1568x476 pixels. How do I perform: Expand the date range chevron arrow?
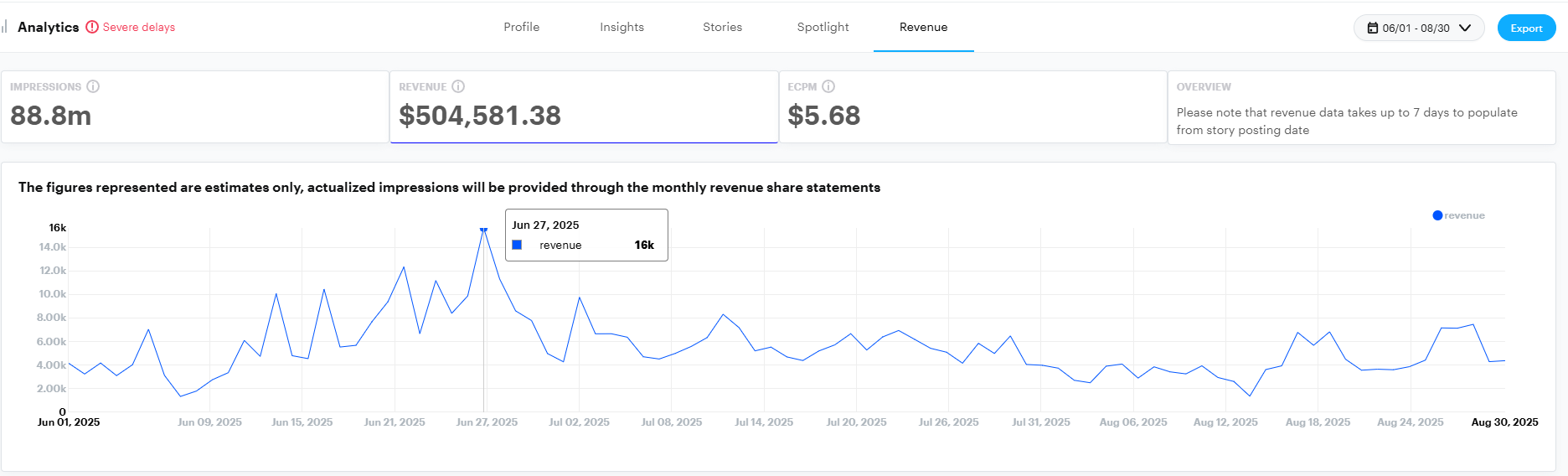1465,28
